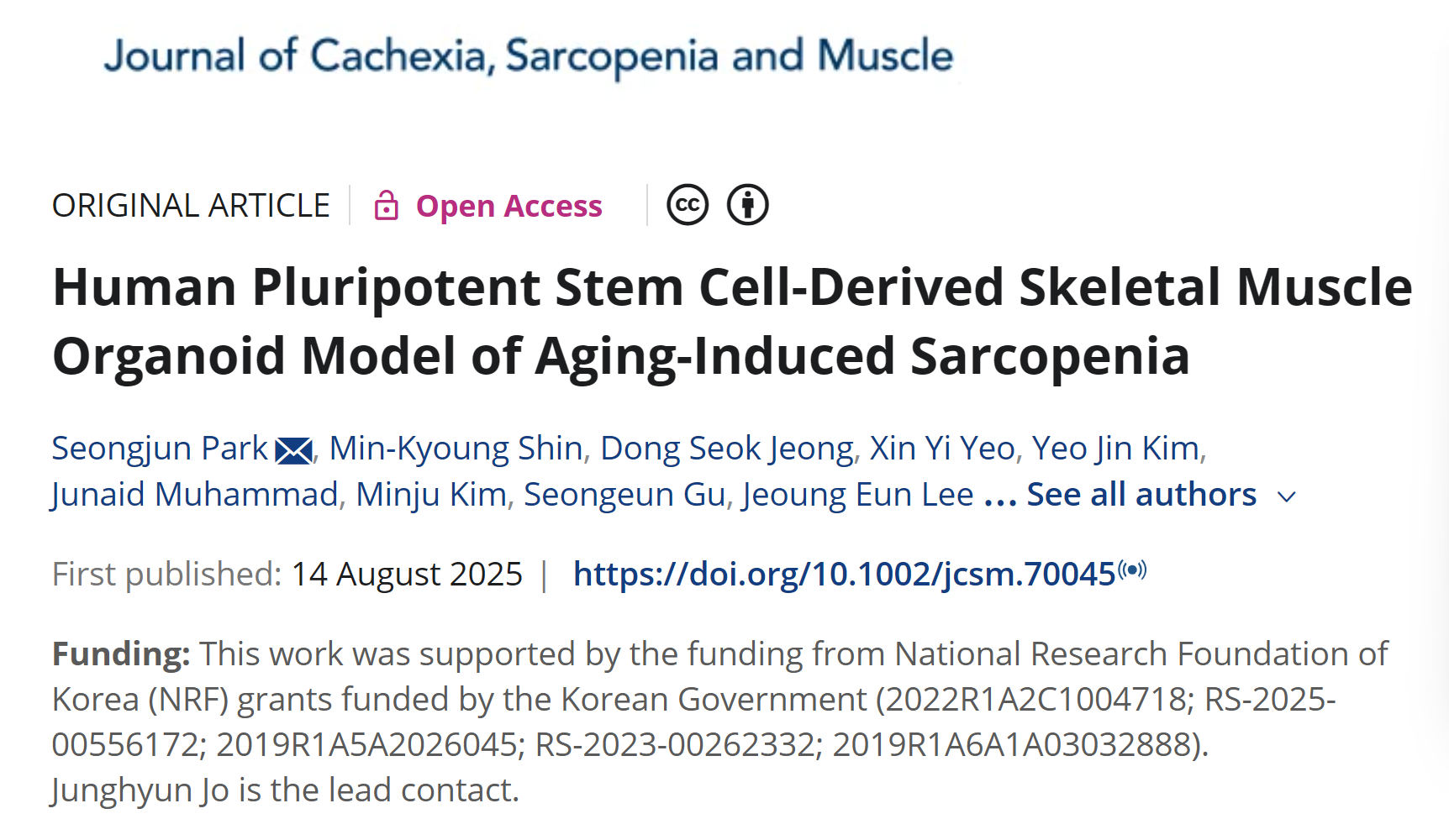The image size is (1449, 840).
Task: Open the Min-Kyoung Shin author profile
Action: [x=456, y=449]
